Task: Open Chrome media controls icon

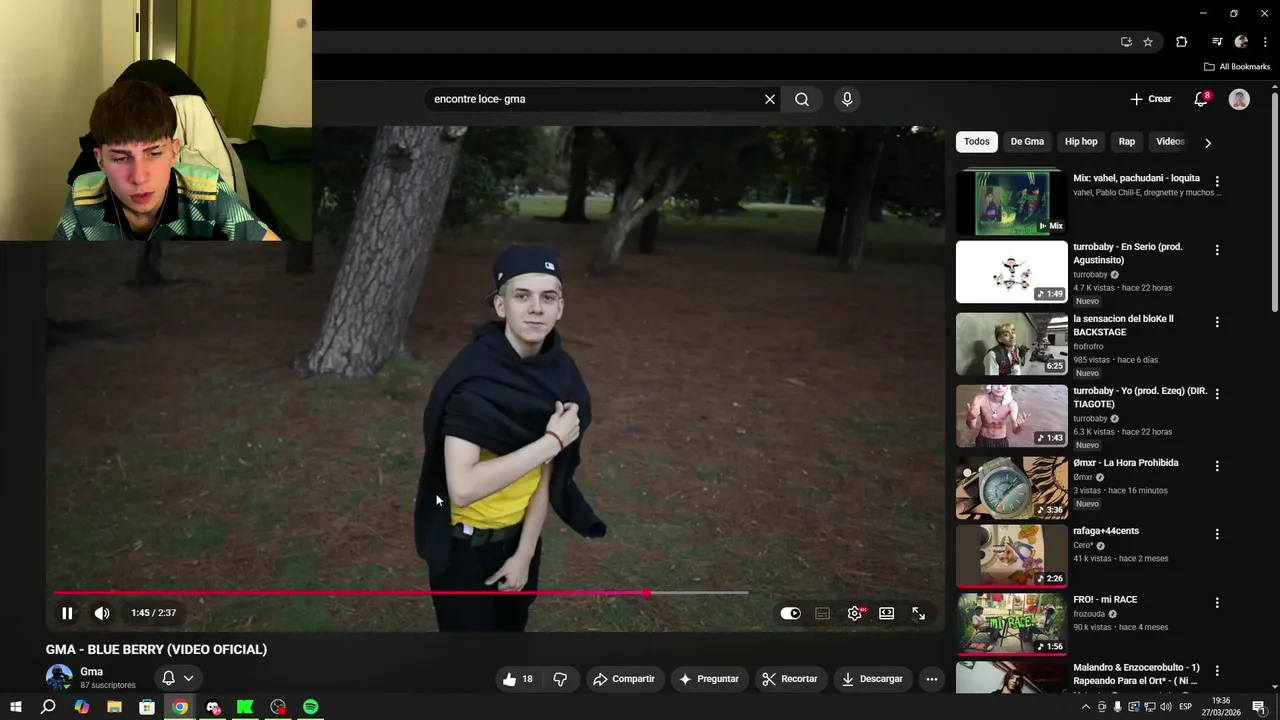Action: (1217, 42)
